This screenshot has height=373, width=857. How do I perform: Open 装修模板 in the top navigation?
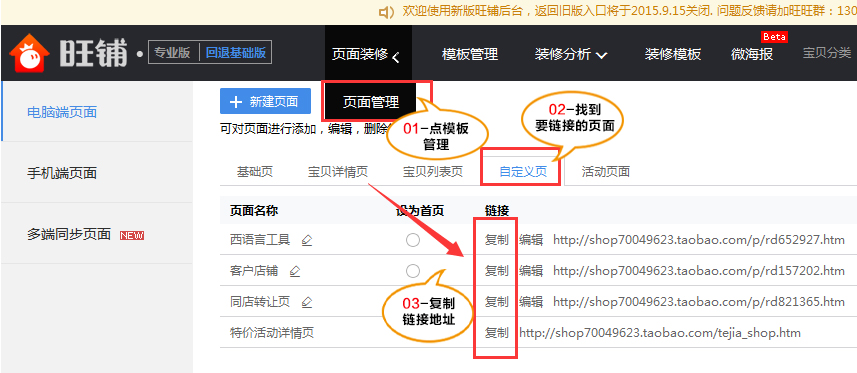pyautogui.click(x=673, y=55)
